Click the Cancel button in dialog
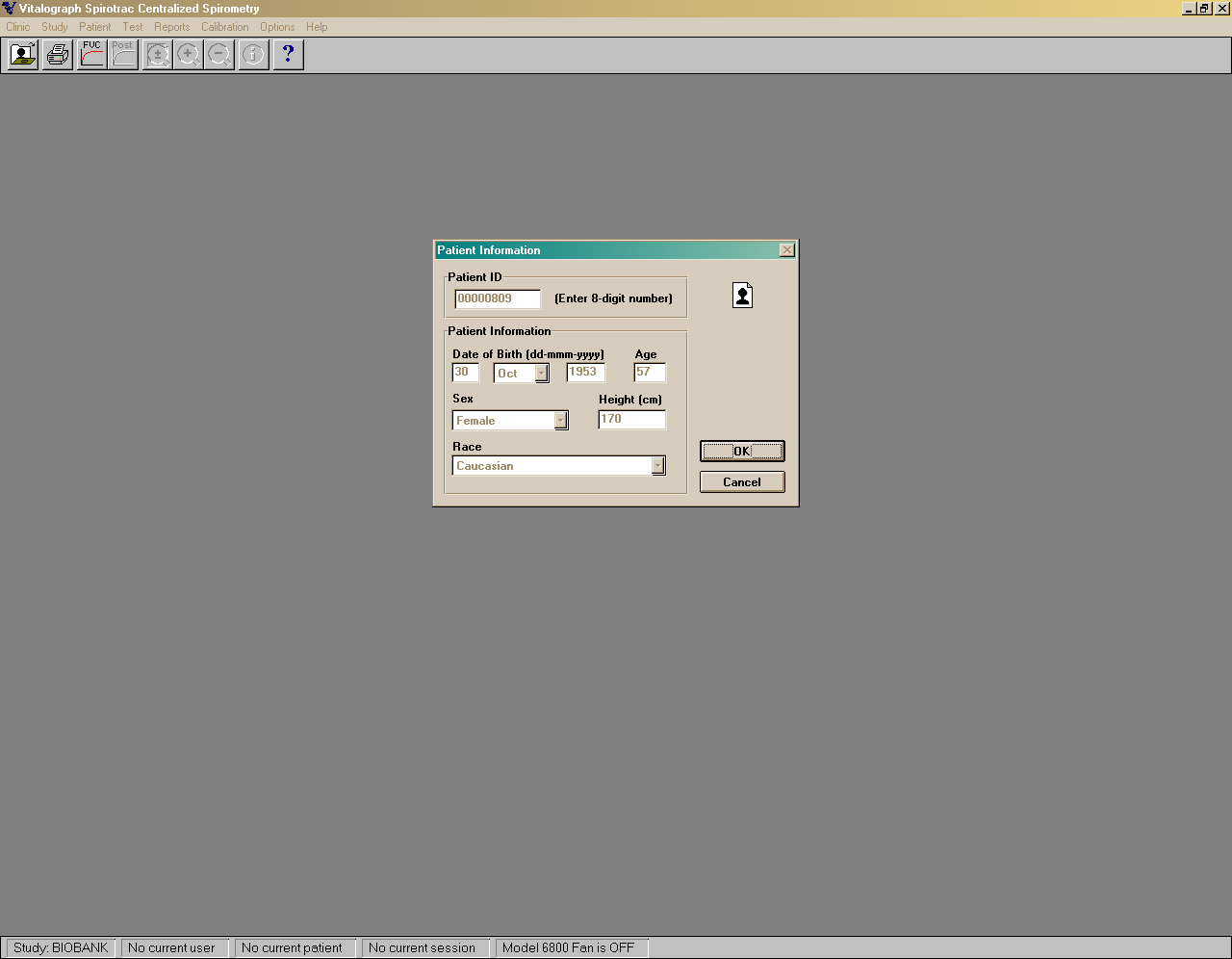The width and height of the screenshot is (1232, 959). (741, 482)
